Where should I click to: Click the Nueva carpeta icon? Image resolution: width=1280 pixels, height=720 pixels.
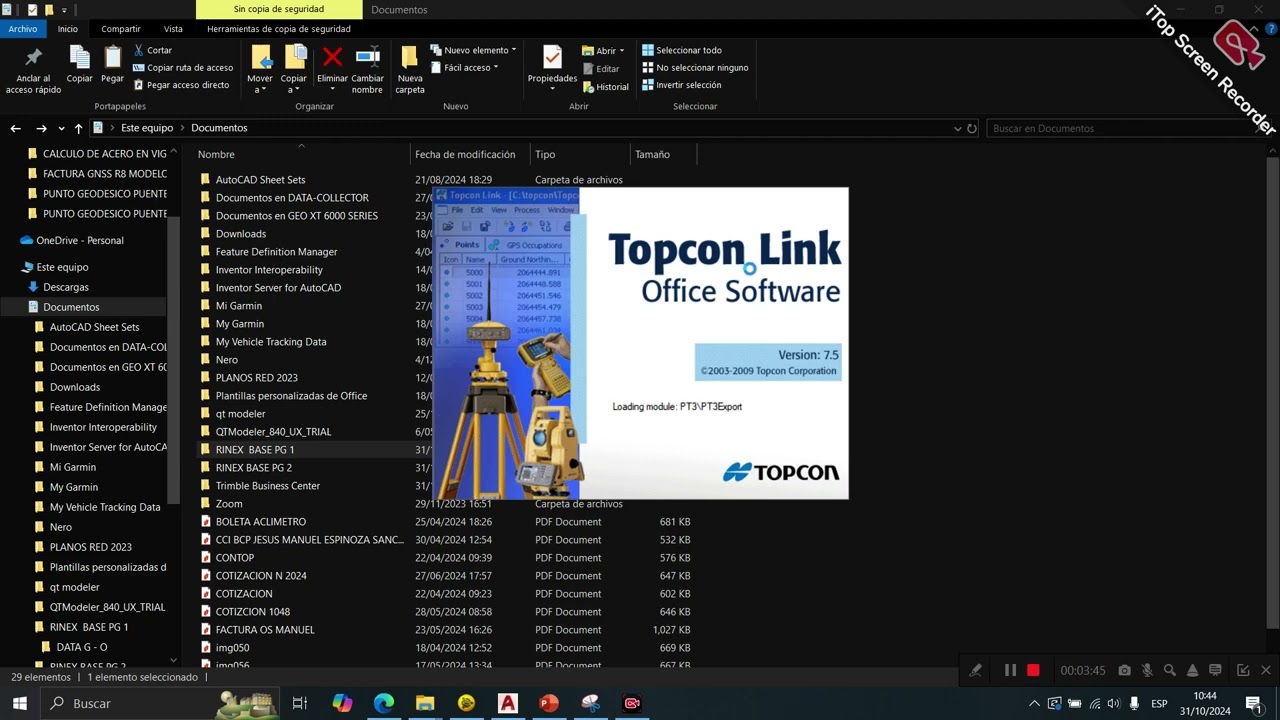point(410,57)
